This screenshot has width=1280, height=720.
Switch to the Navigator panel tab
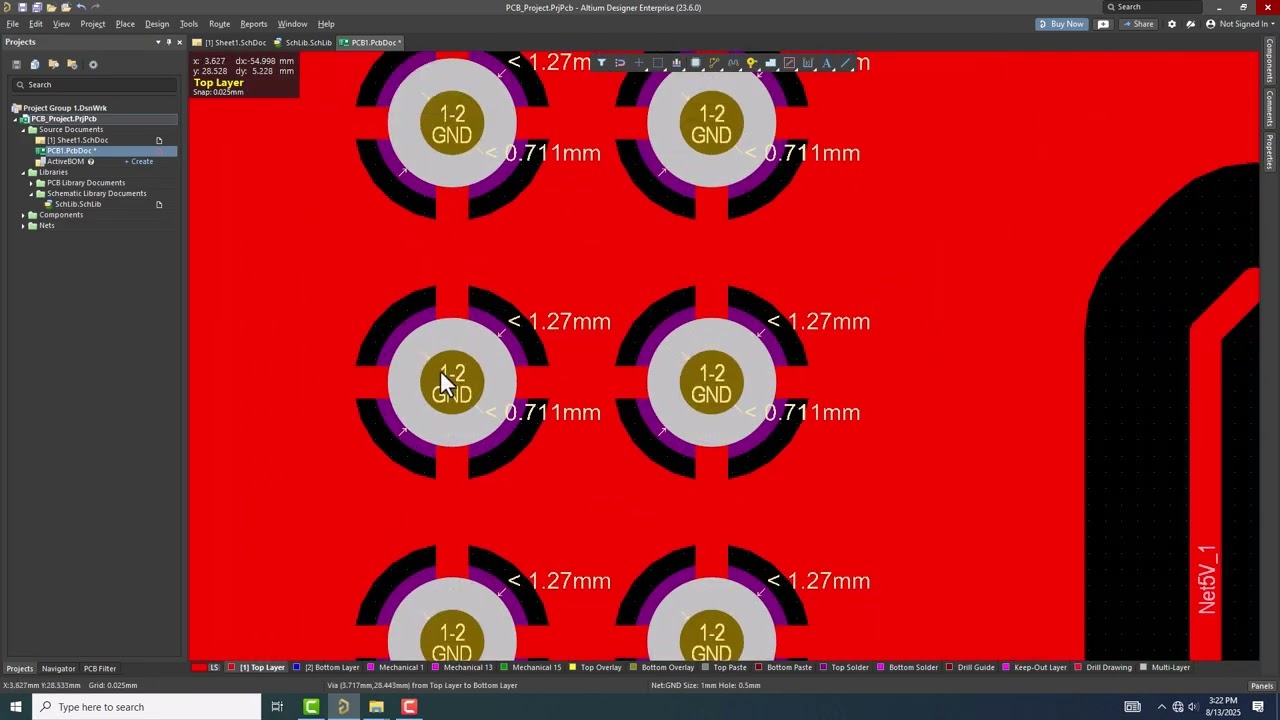click(x=58, y=669)
